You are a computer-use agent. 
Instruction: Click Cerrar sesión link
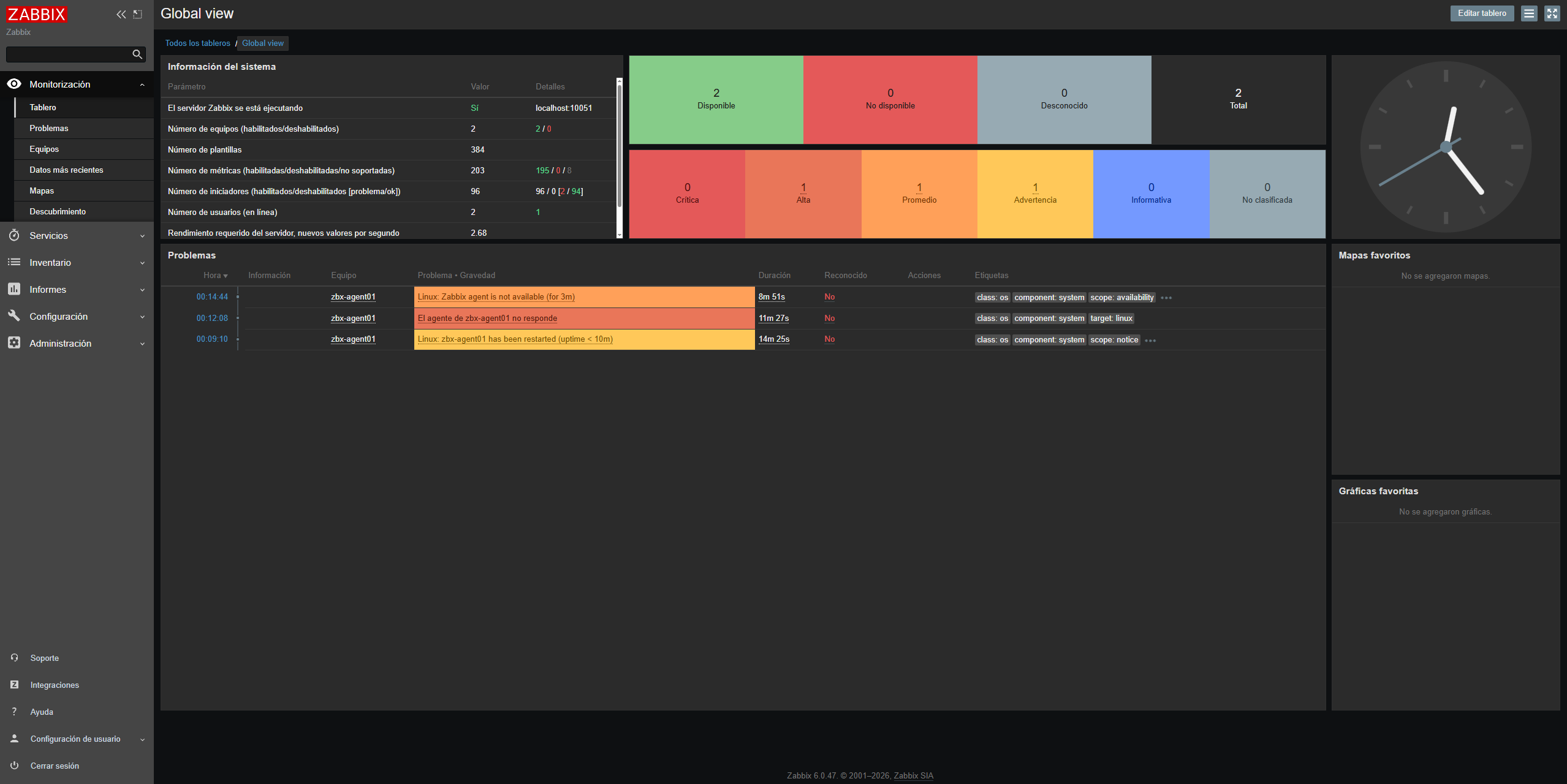pyautogui.click(x=55, y=766)
